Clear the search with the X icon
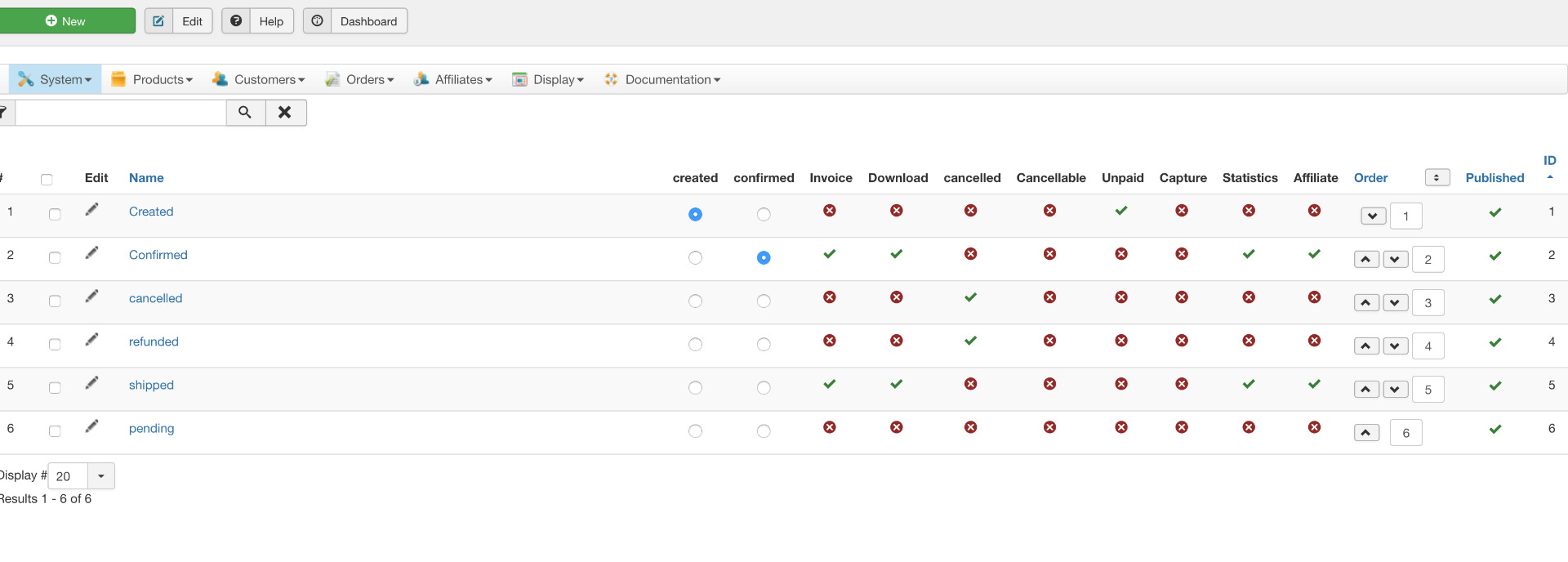The width and height of the screenshot is (1568, 562). (285, 113)
